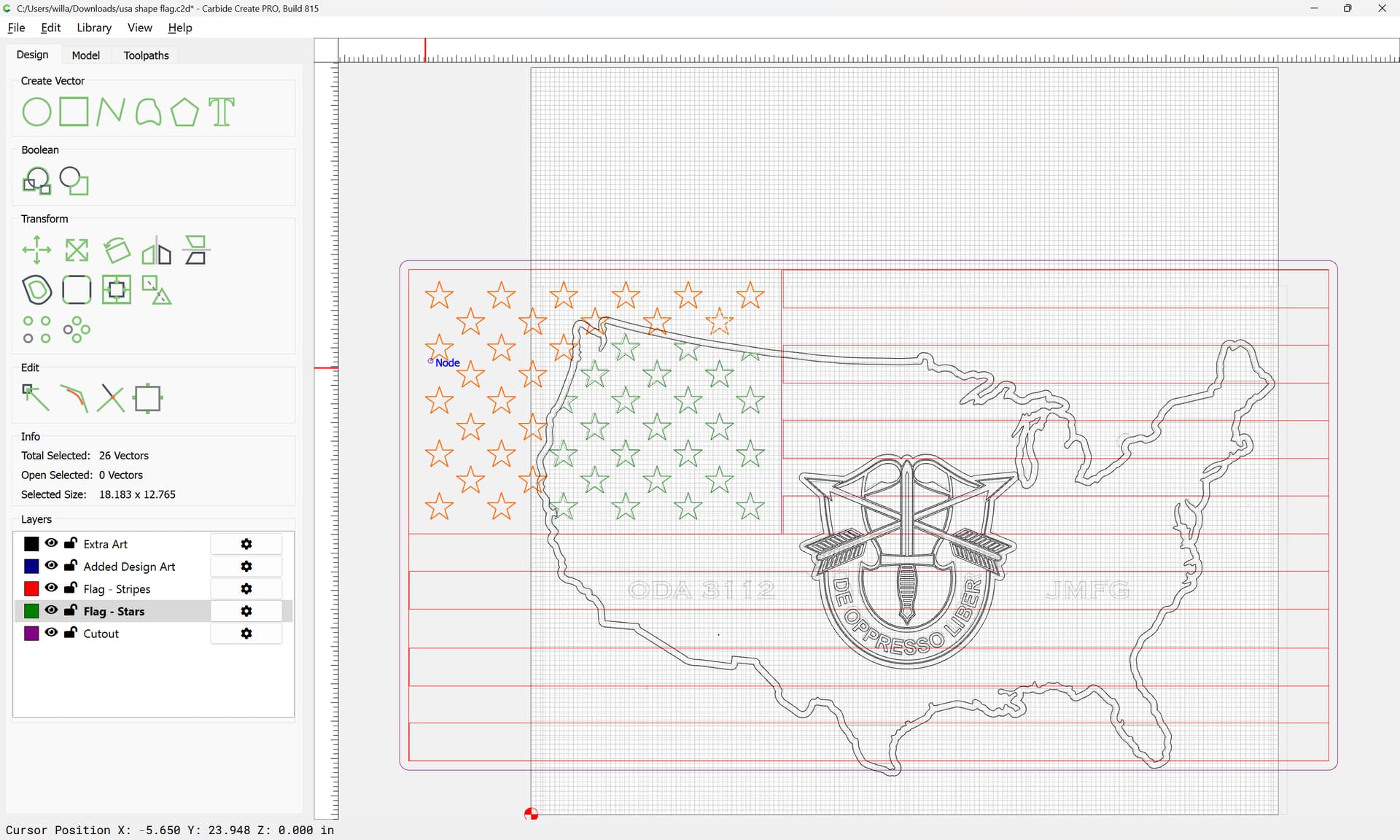Click the ODA 3112 engraved text on canvas
Screen dimensions: 1400x840
coord(701,590)
